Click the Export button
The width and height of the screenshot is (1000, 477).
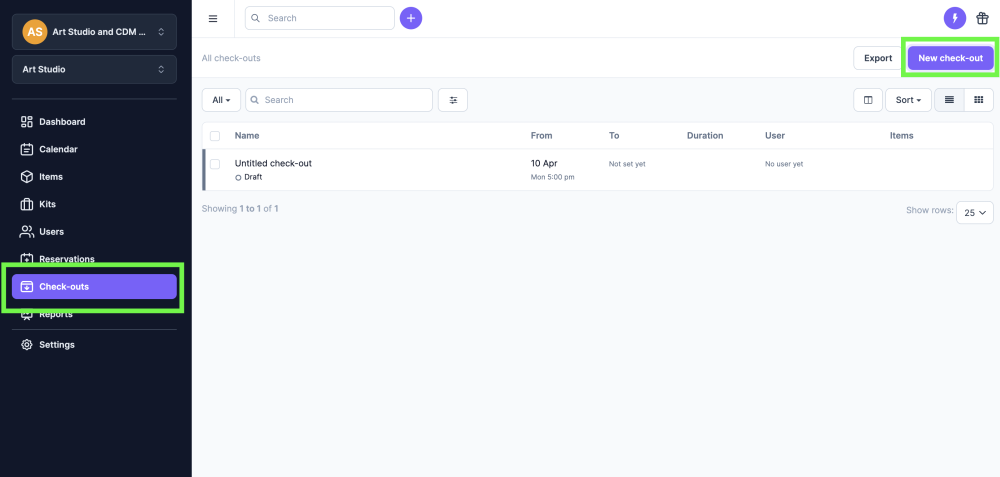coord(877,58)
